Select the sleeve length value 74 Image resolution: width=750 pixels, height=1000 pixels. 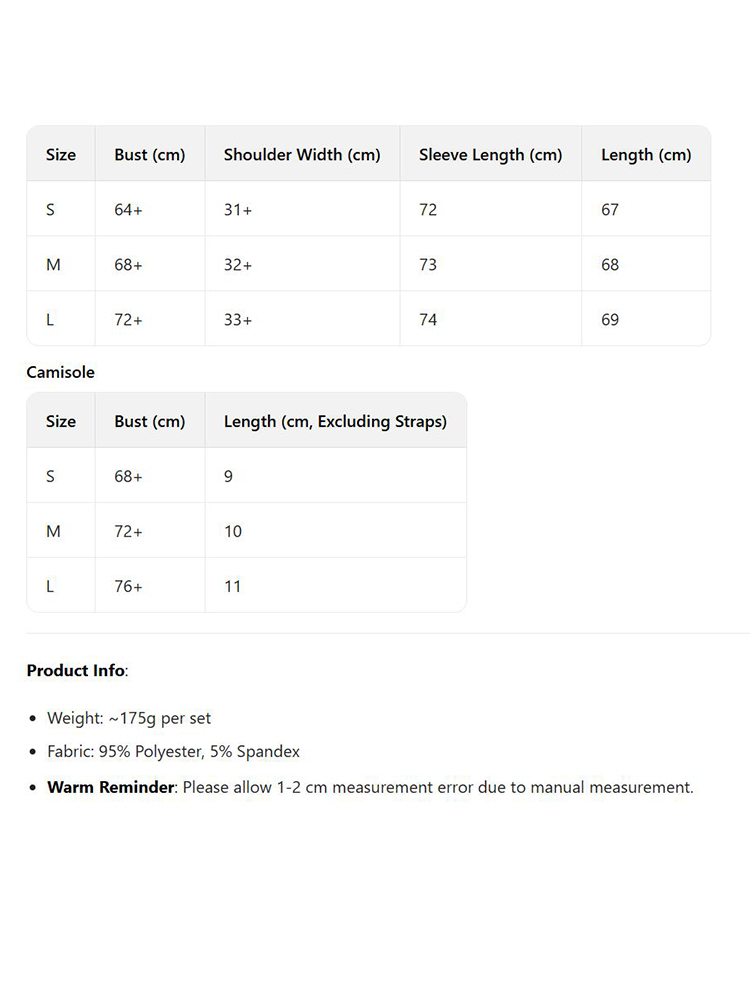click(x=428, y=320)
